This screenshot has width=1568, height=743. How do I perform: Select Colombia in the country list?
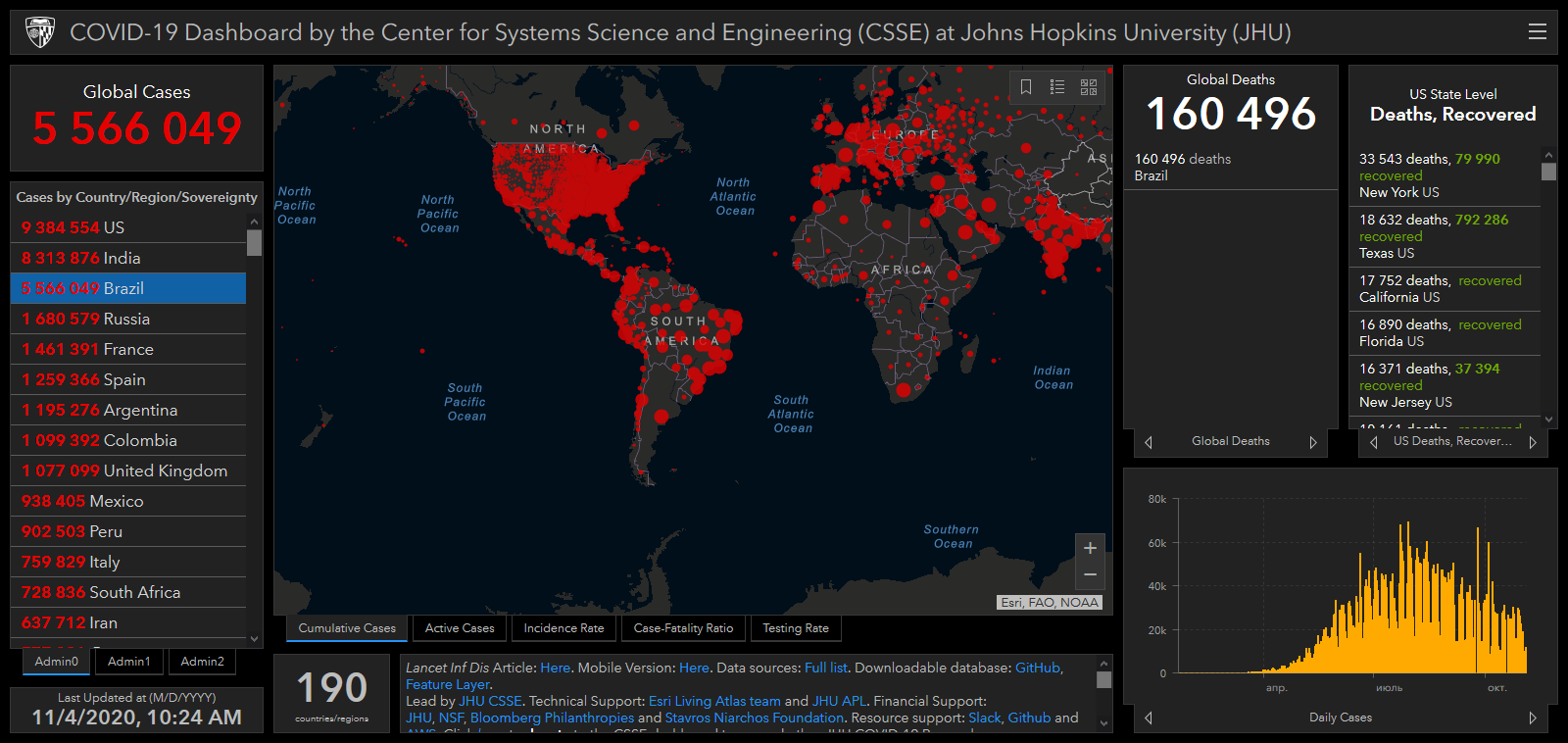128,440
